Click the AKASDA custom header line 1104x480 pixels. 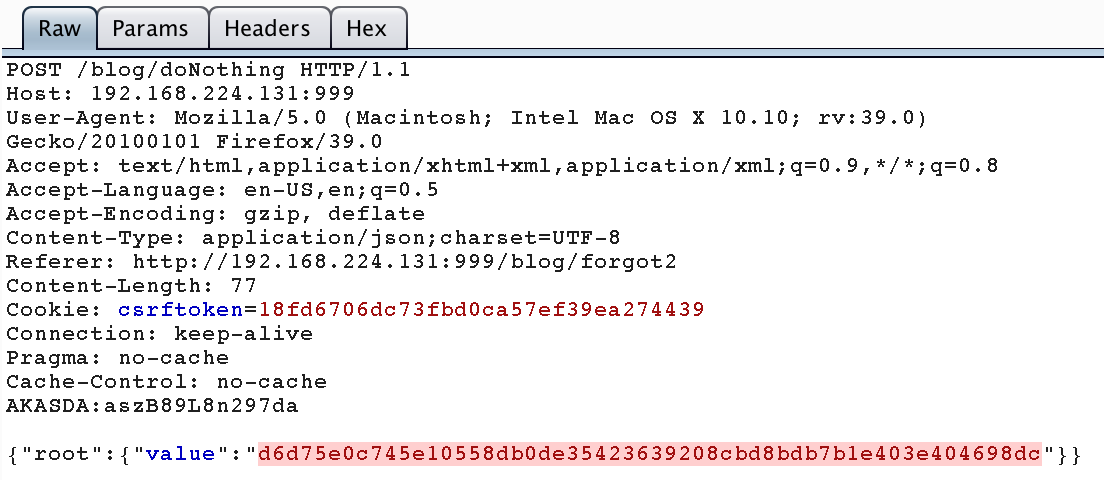(152, 405)
